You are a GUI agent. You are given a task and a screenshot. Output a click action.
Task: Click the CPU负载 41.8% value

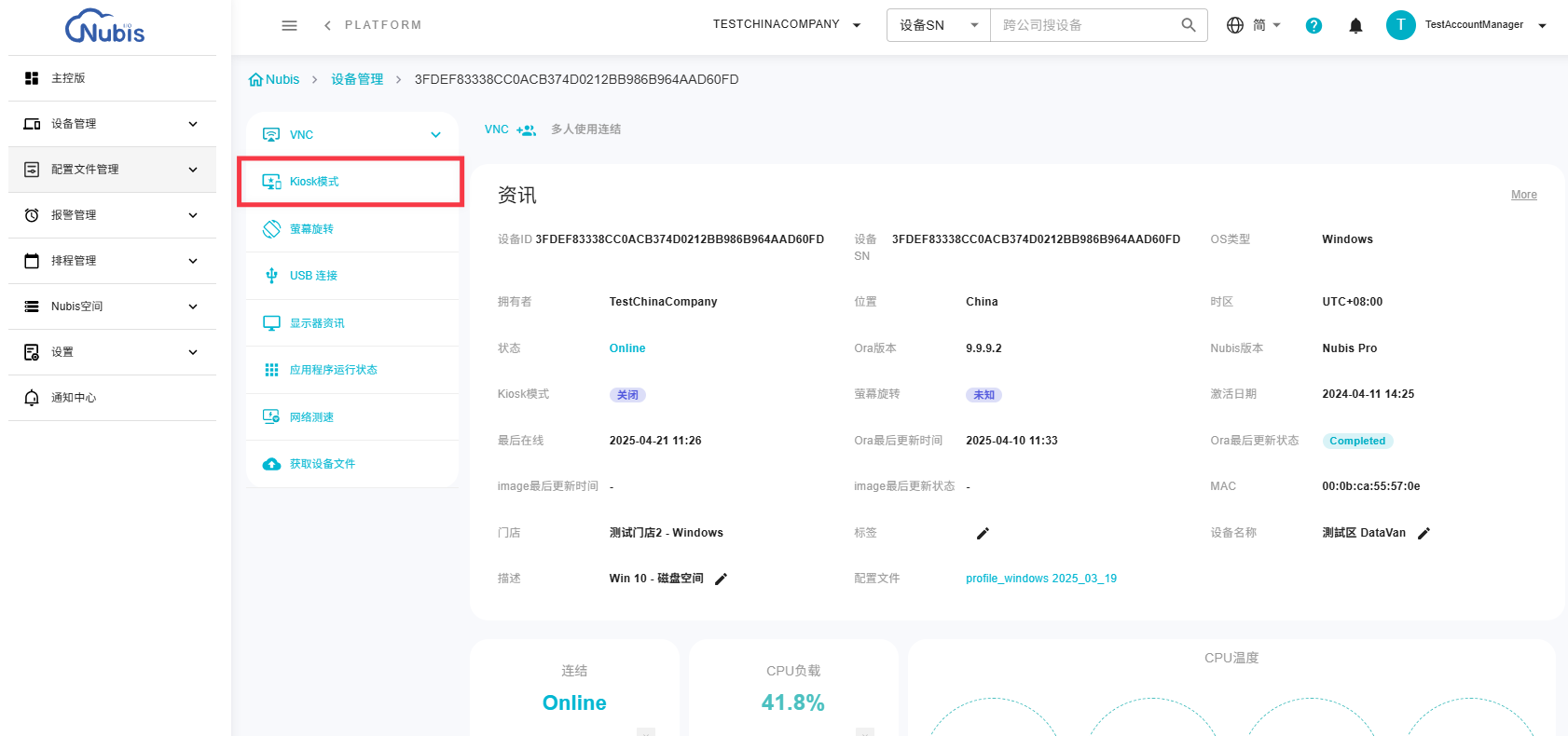click(793, 703)
